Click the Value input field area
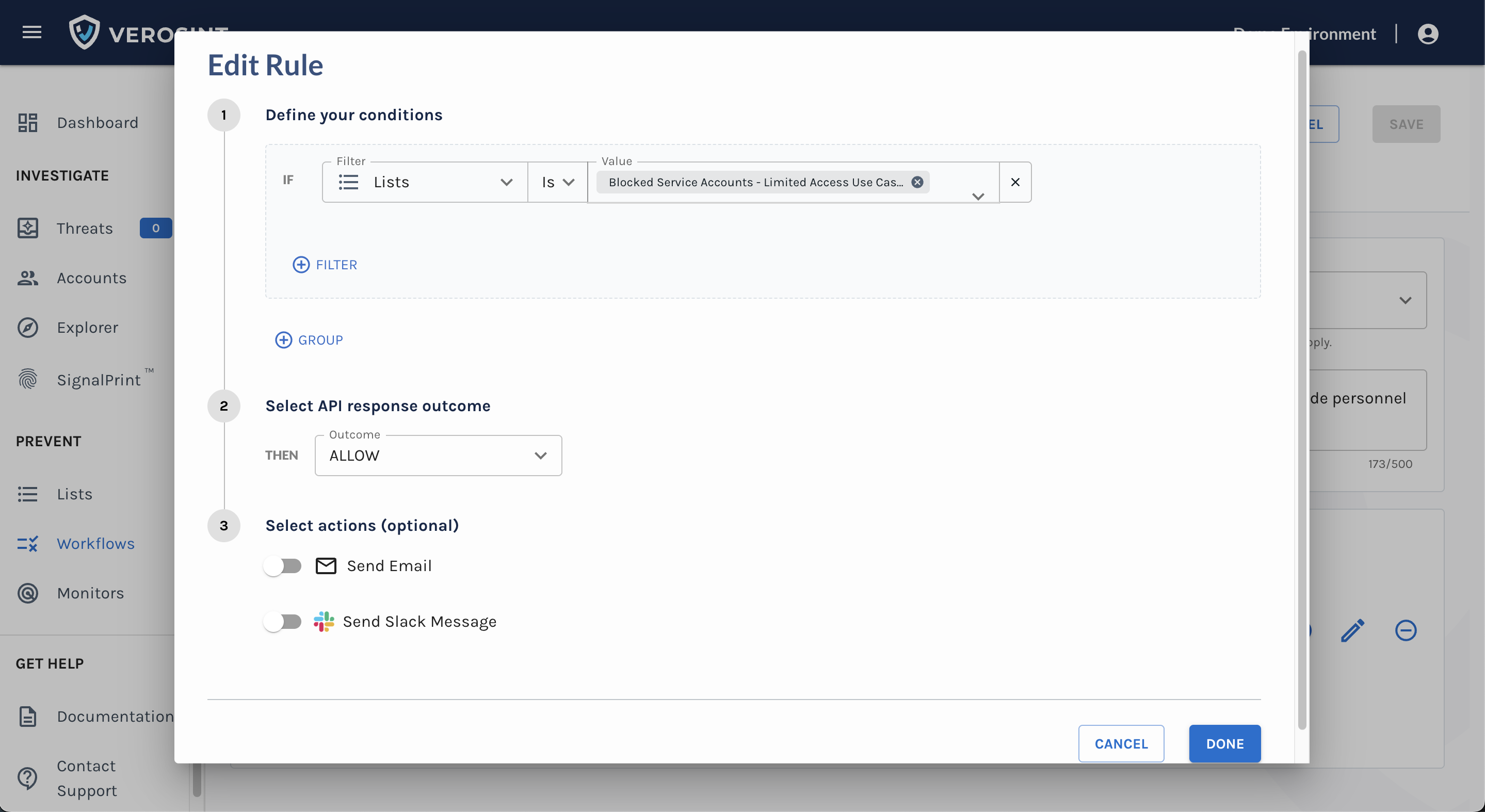The width and height of the screenshot is (1485, 812). 793,182
